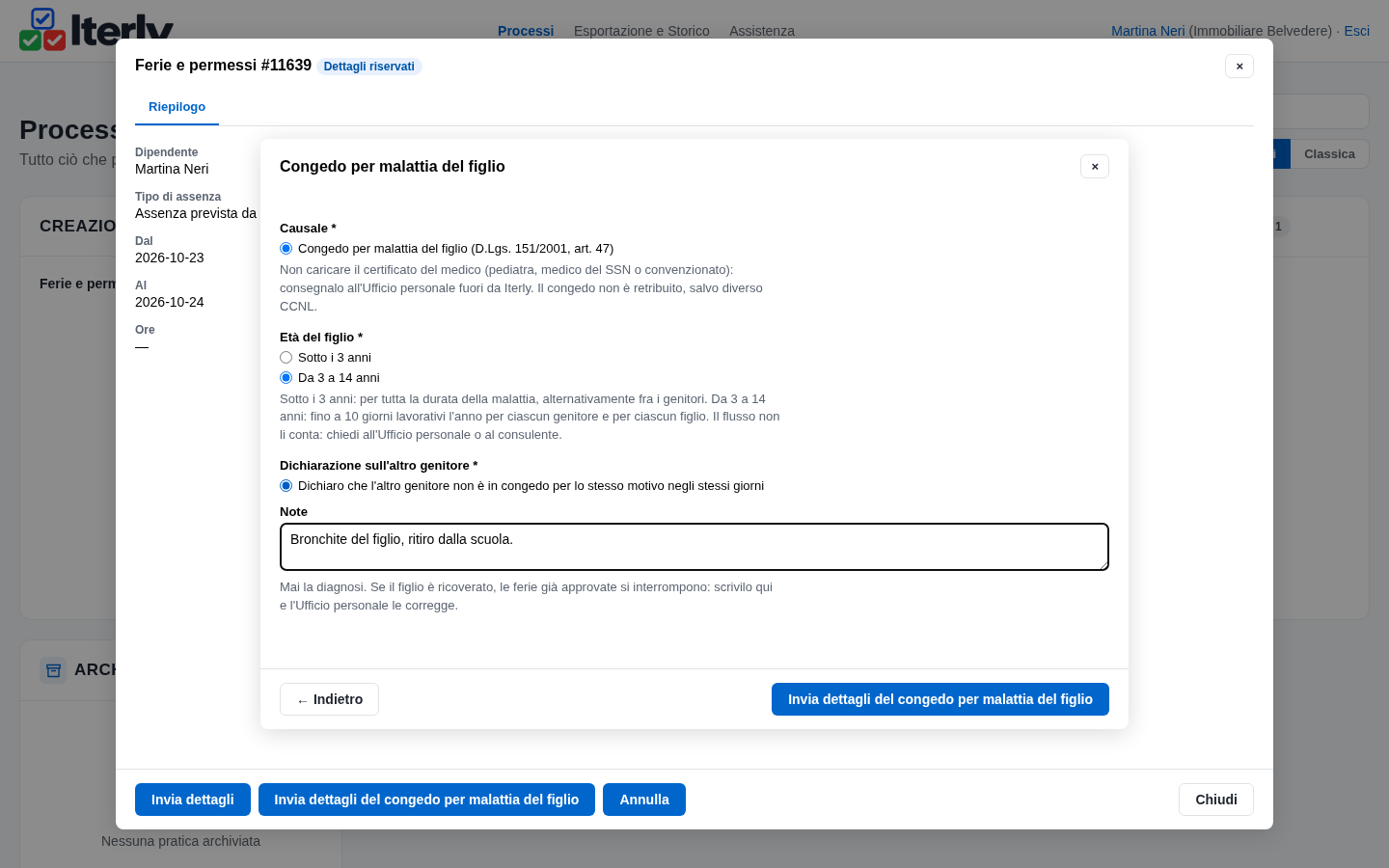Open Martina Neri profile link

(x=1148, y=31)
